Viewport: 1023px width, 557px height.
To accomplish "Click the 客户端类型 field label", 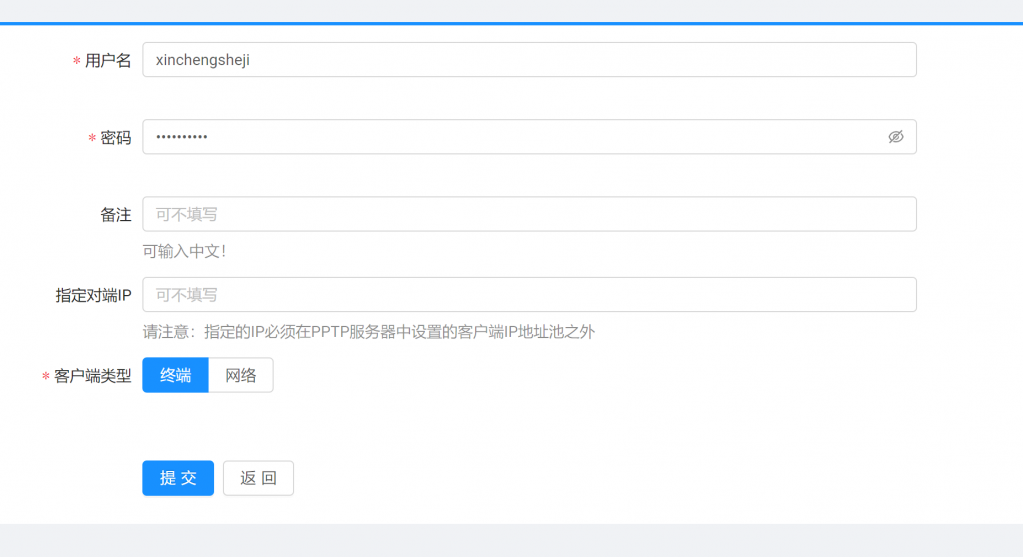I will click(x=93, y=376).
